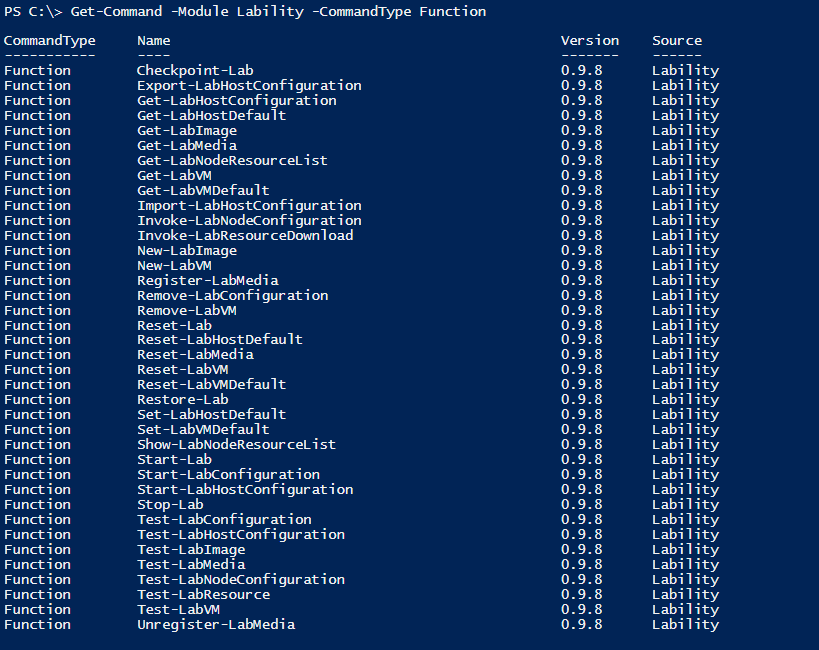
Task: Click the Start-LabHostConfiguration command
Action: pos(245,490)
